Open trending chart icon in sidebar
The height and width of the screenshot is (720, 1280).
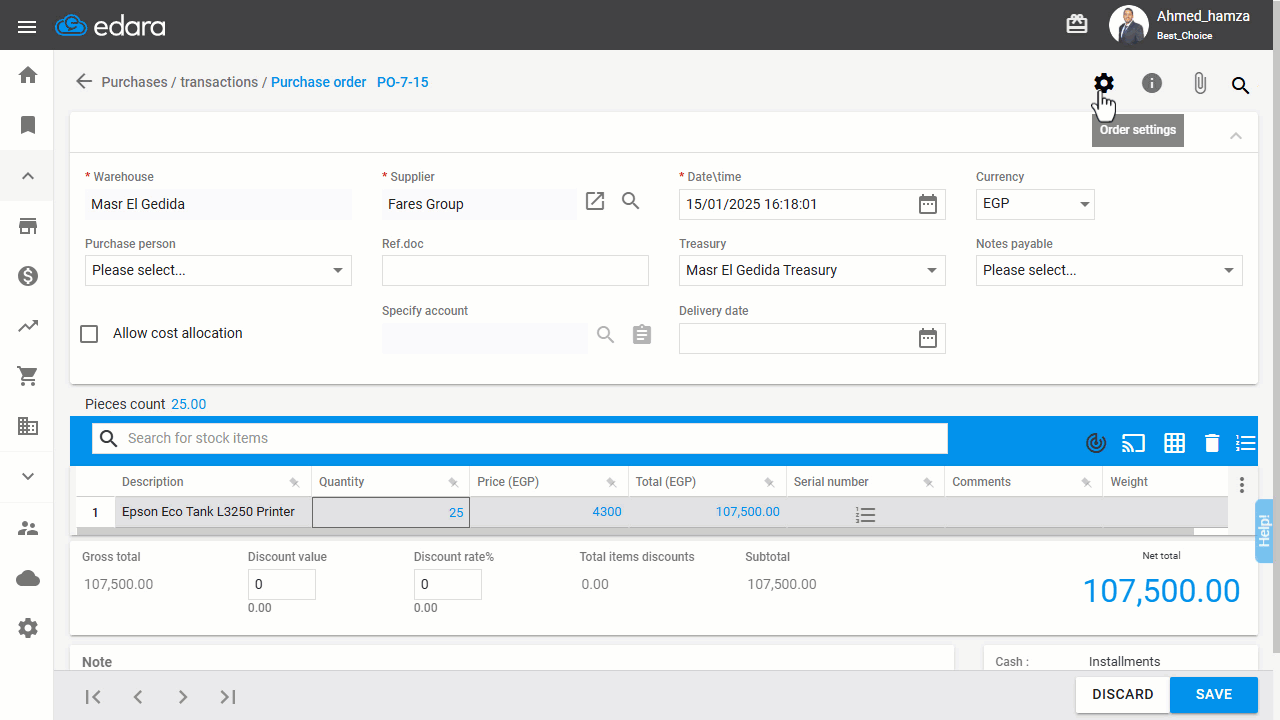point(28,326)
